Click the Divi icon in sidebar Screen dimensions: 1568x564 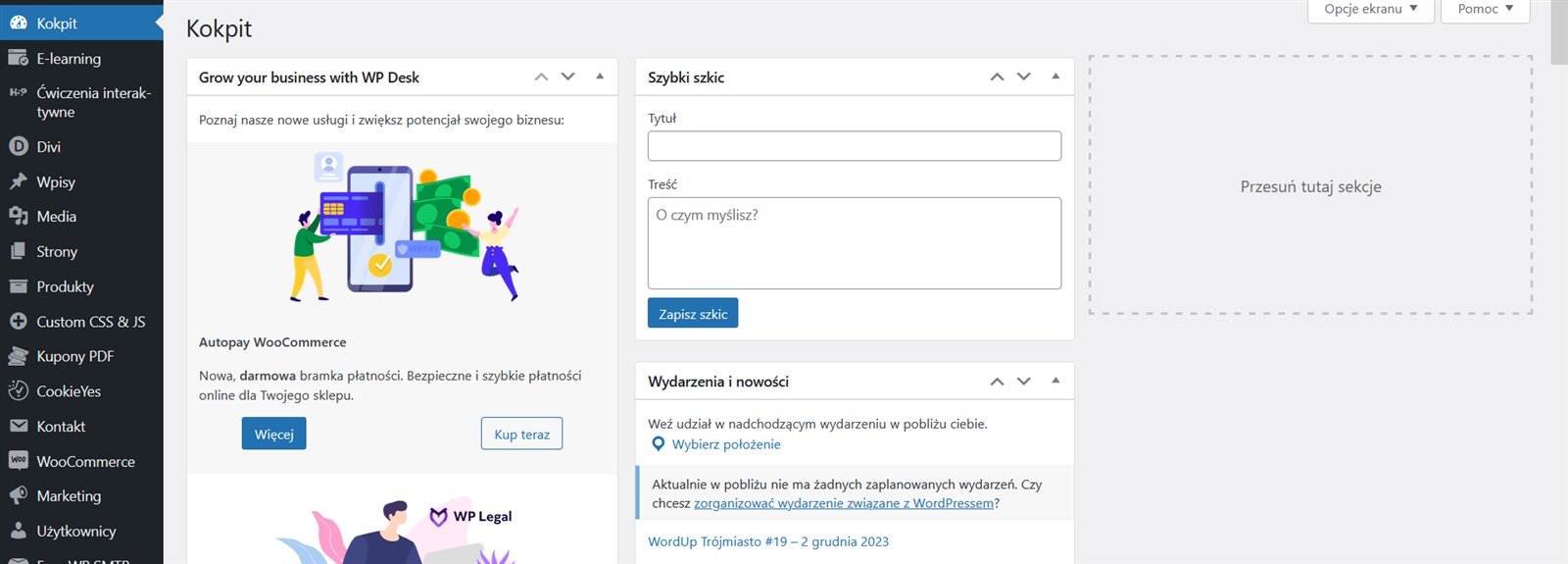point(18,147)
